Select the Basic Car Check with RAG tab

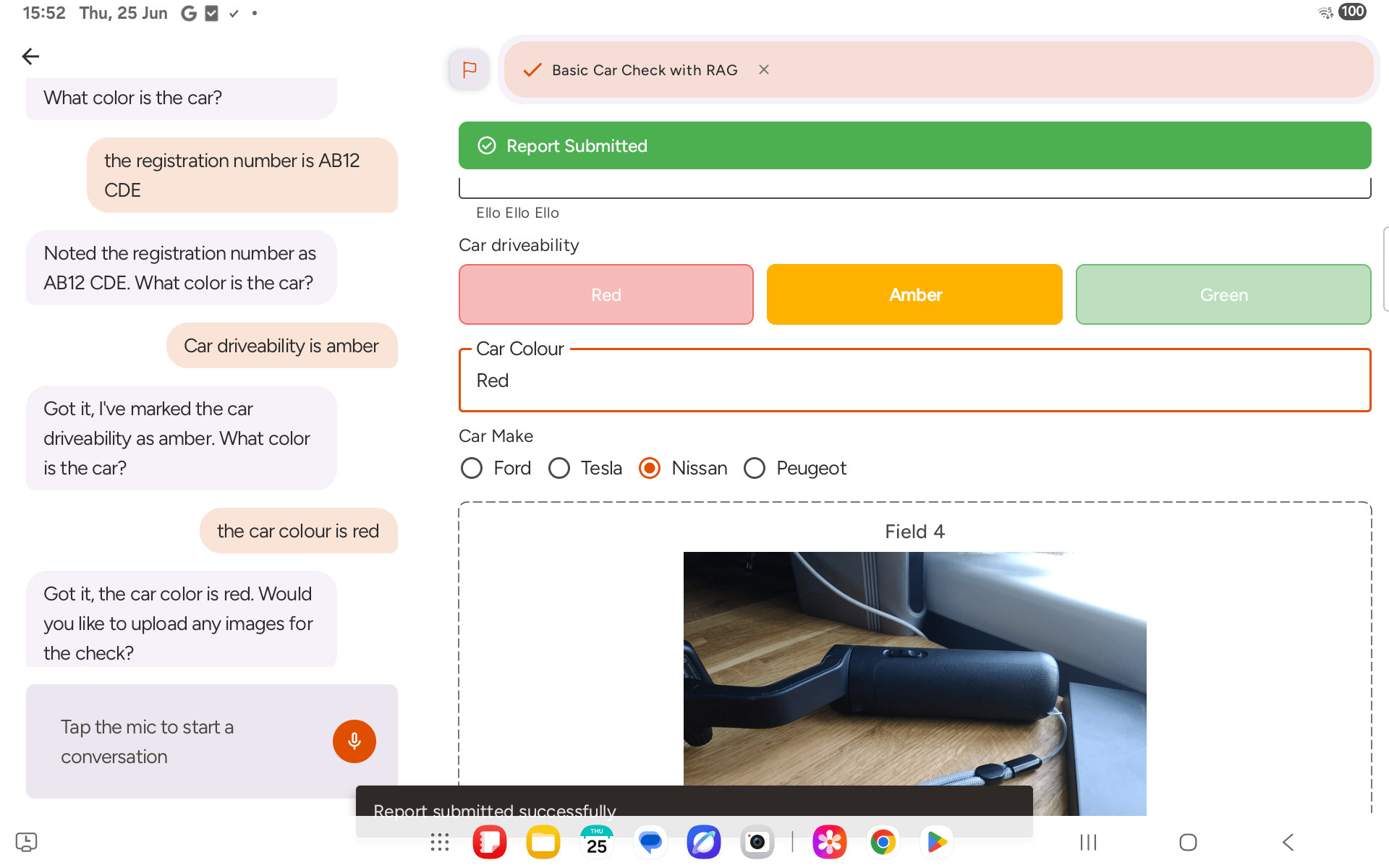[x=938, y=69]
